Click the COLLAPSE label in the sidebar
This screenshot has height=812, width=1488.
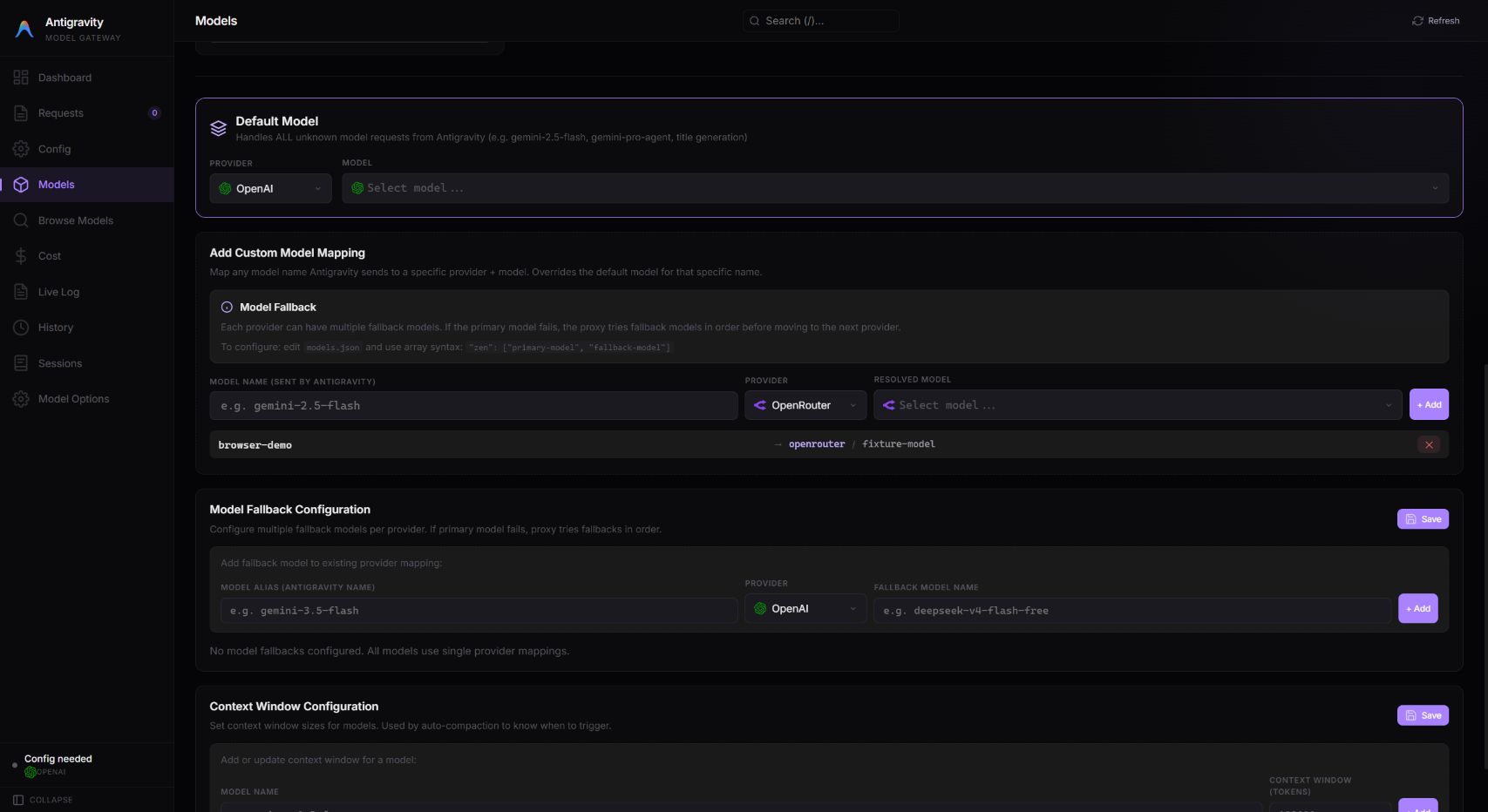coord(51,800)
